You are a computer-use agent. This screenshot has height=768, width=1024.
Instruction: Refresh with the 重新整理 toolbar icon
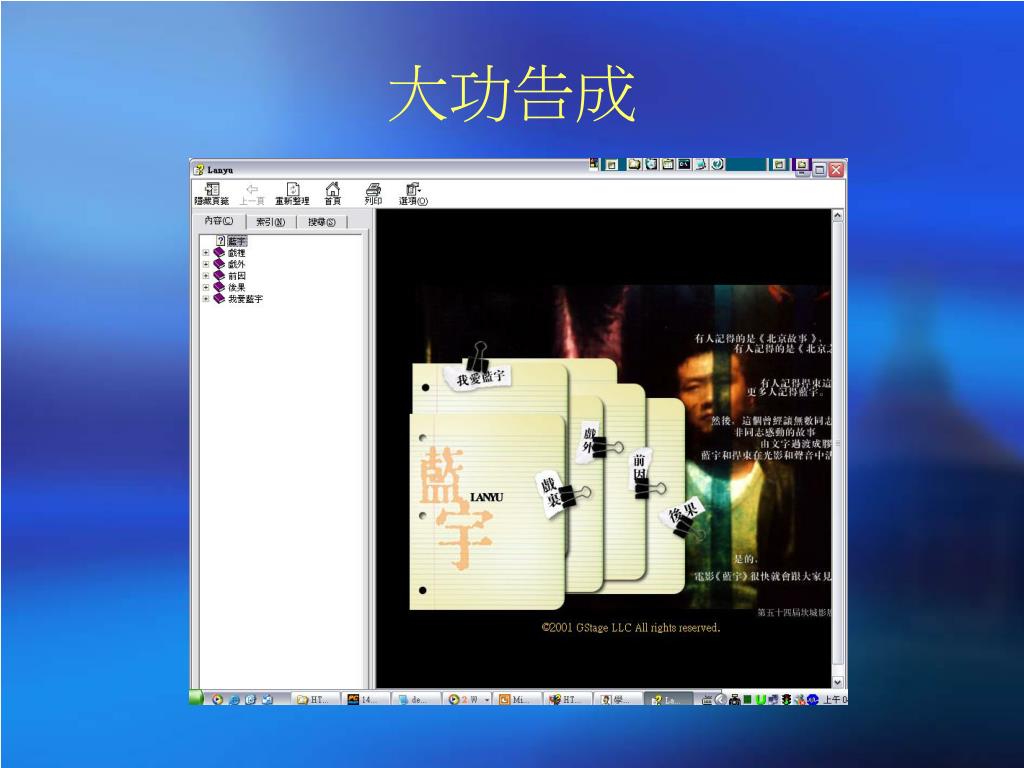[x=292, y=194]
